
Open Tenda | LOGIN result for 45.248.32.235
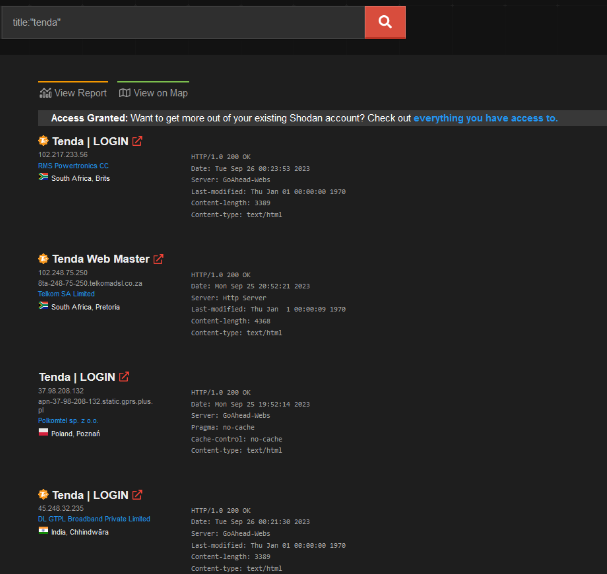90,495
